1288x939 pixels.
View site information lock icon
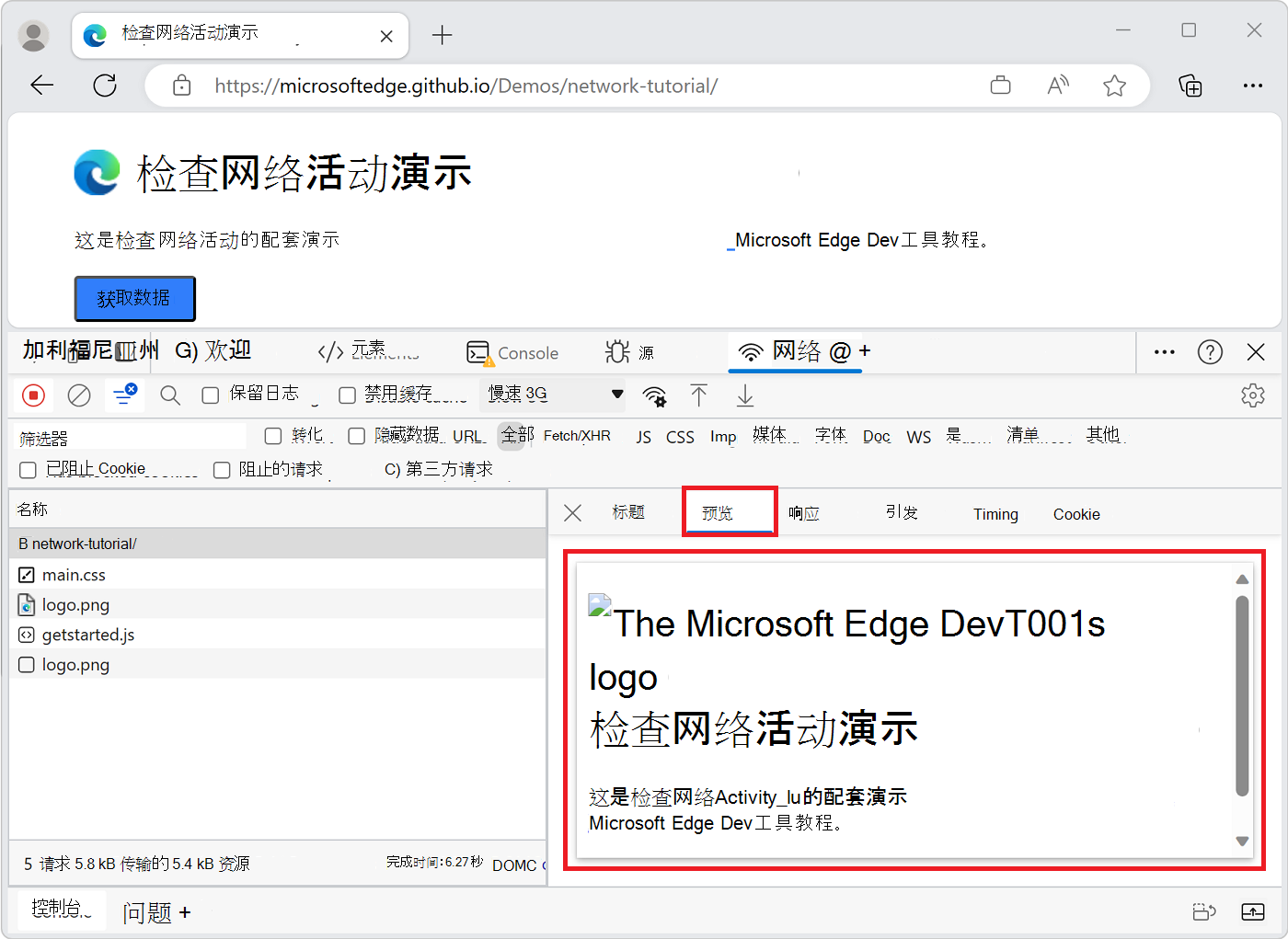tap(182, 86)
